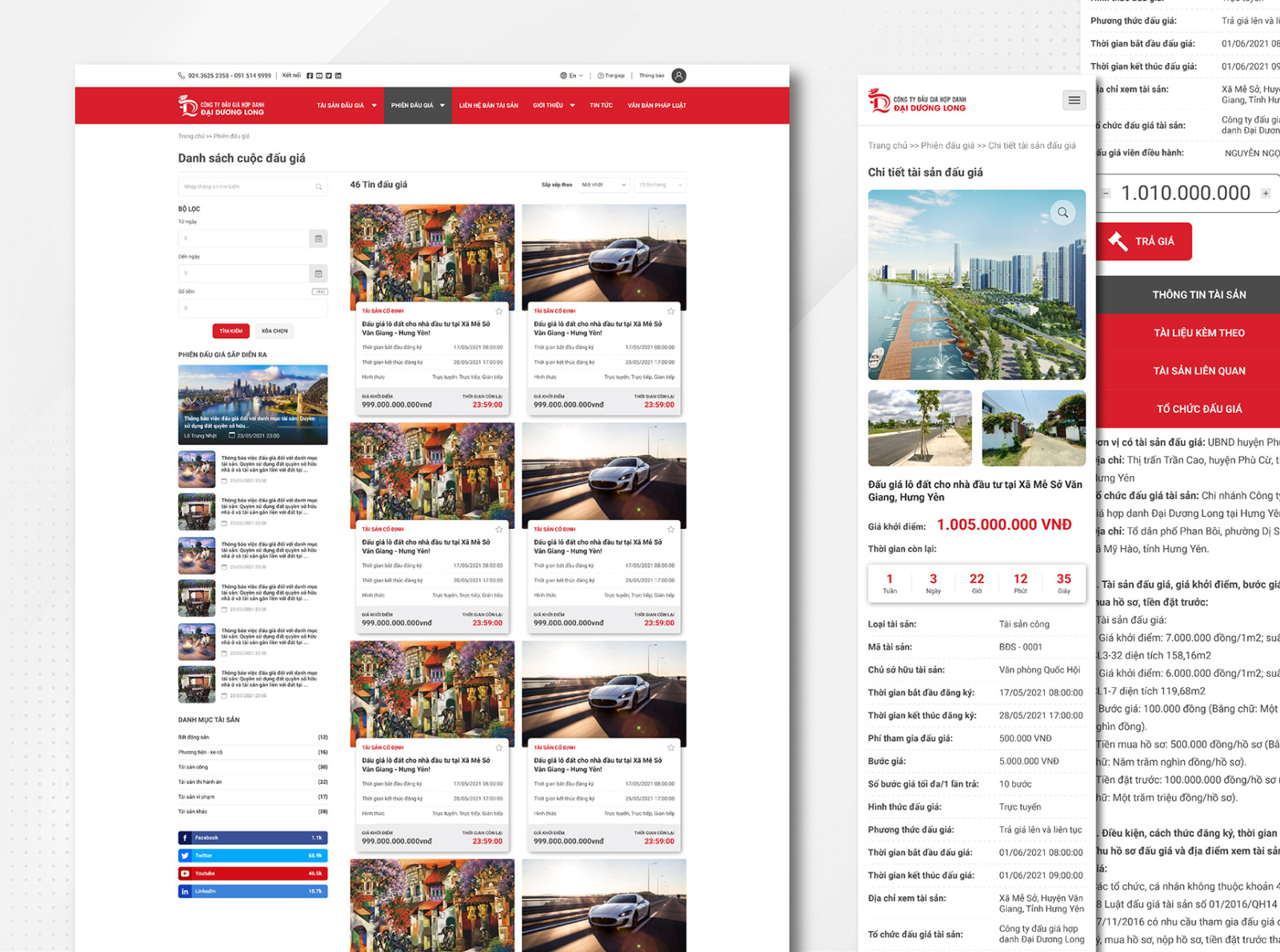Open the garden path thumbnail in mobile gallery
Viewport: 1280px width, 952px height.
[1034, 428]
